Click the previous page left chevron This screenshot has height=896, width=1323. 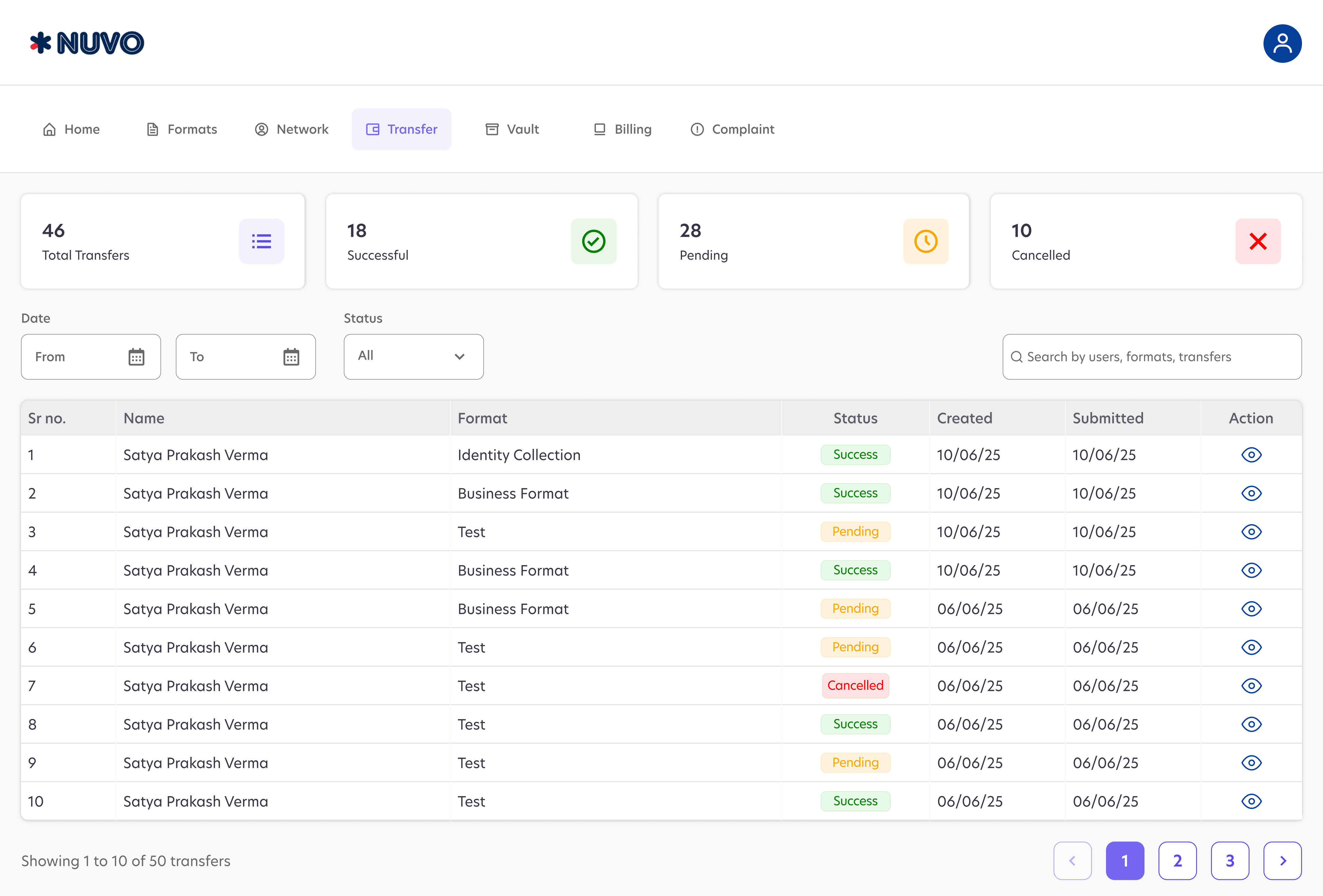[x=1072, y=861]
